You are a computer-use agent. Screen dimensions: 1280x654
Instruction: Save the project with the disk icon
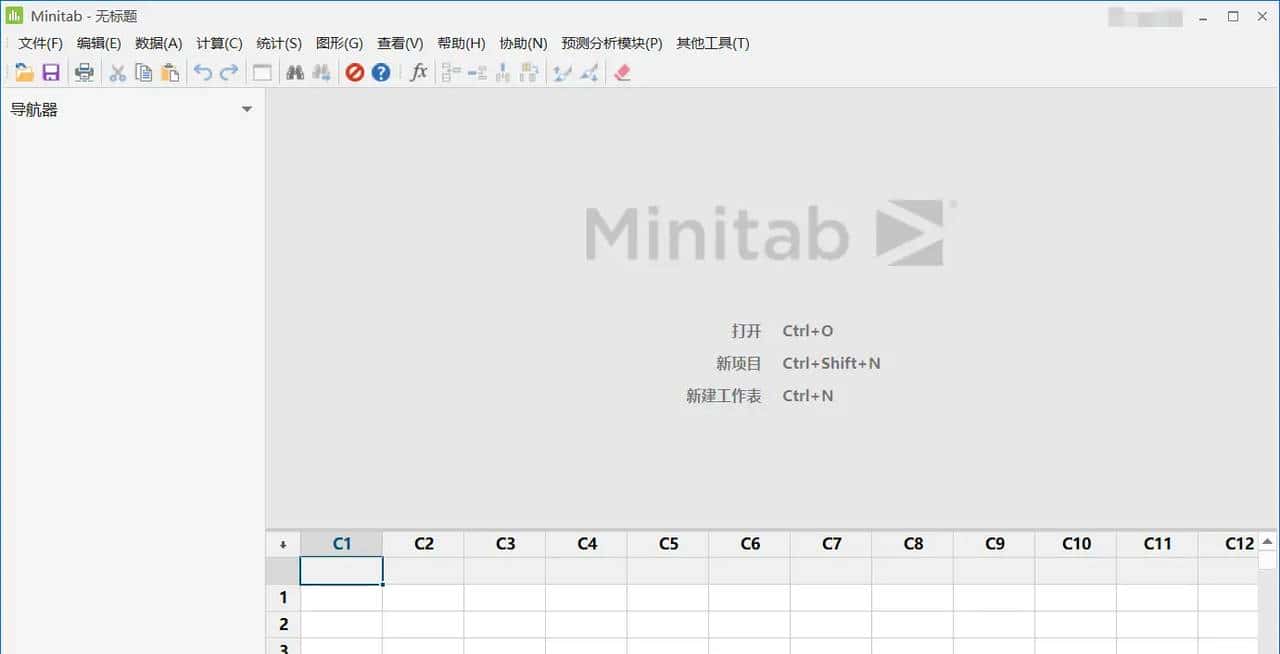[50, 71]
